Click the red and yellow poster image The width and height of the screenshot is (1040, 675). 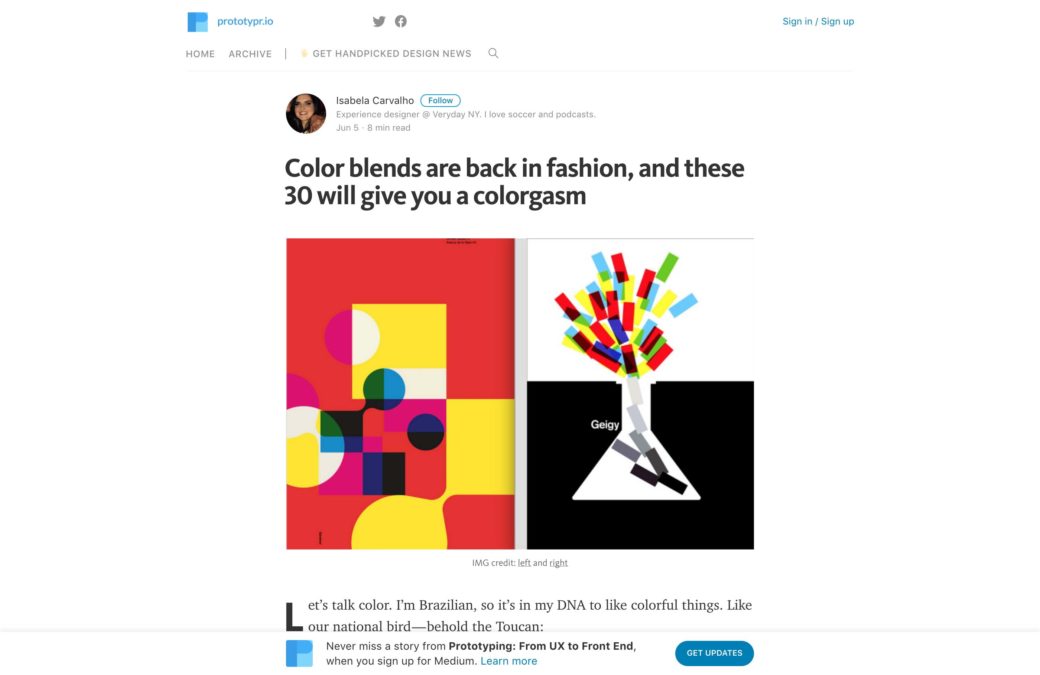tap(400, 393)
